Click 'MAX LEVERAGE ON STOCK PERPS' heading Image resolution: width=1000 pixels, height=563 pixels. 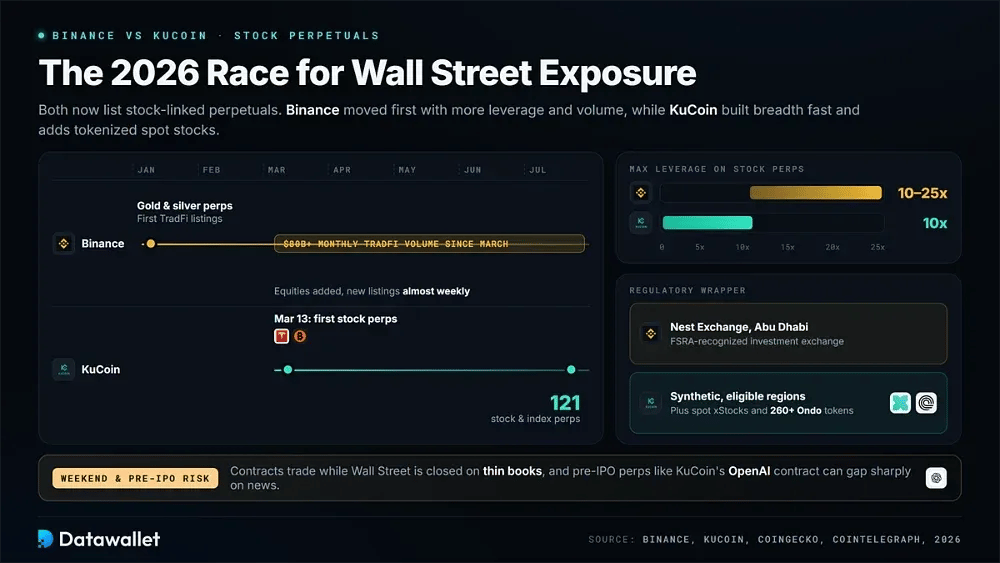click(x=717, y=169)
